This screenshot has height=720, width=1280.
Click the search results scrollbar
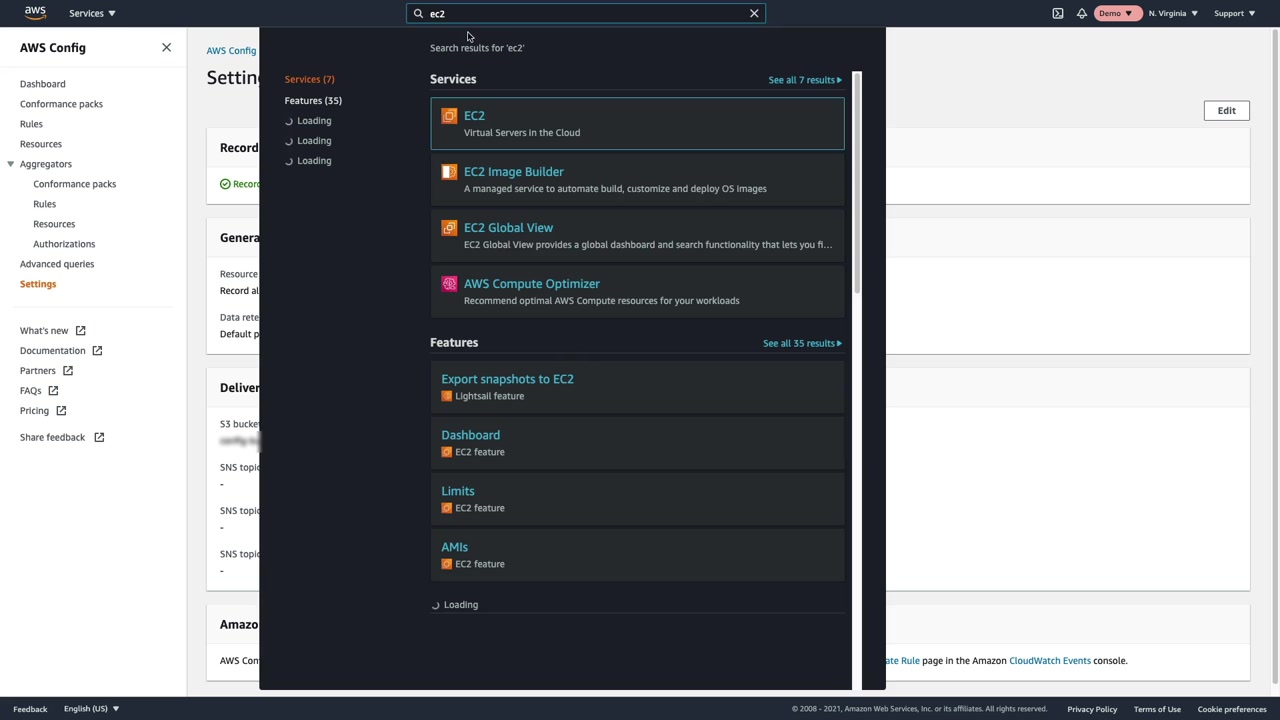(857, 183)
